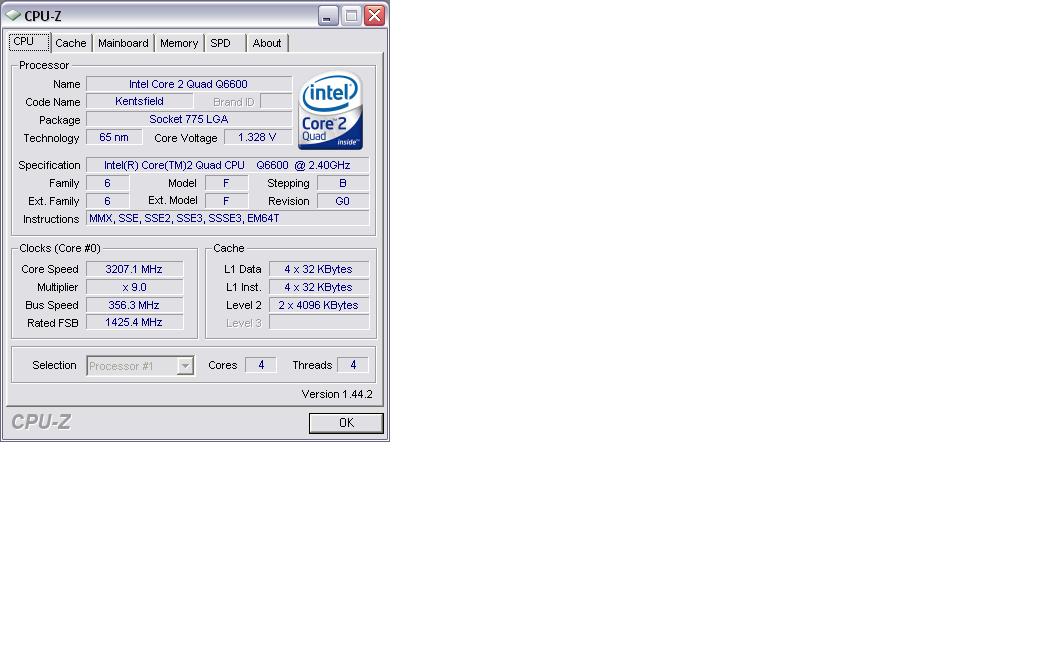Click the empty Level 3 cache field
The height and width of the screenshot is (647, 1043).
click(x=319, y=323)
